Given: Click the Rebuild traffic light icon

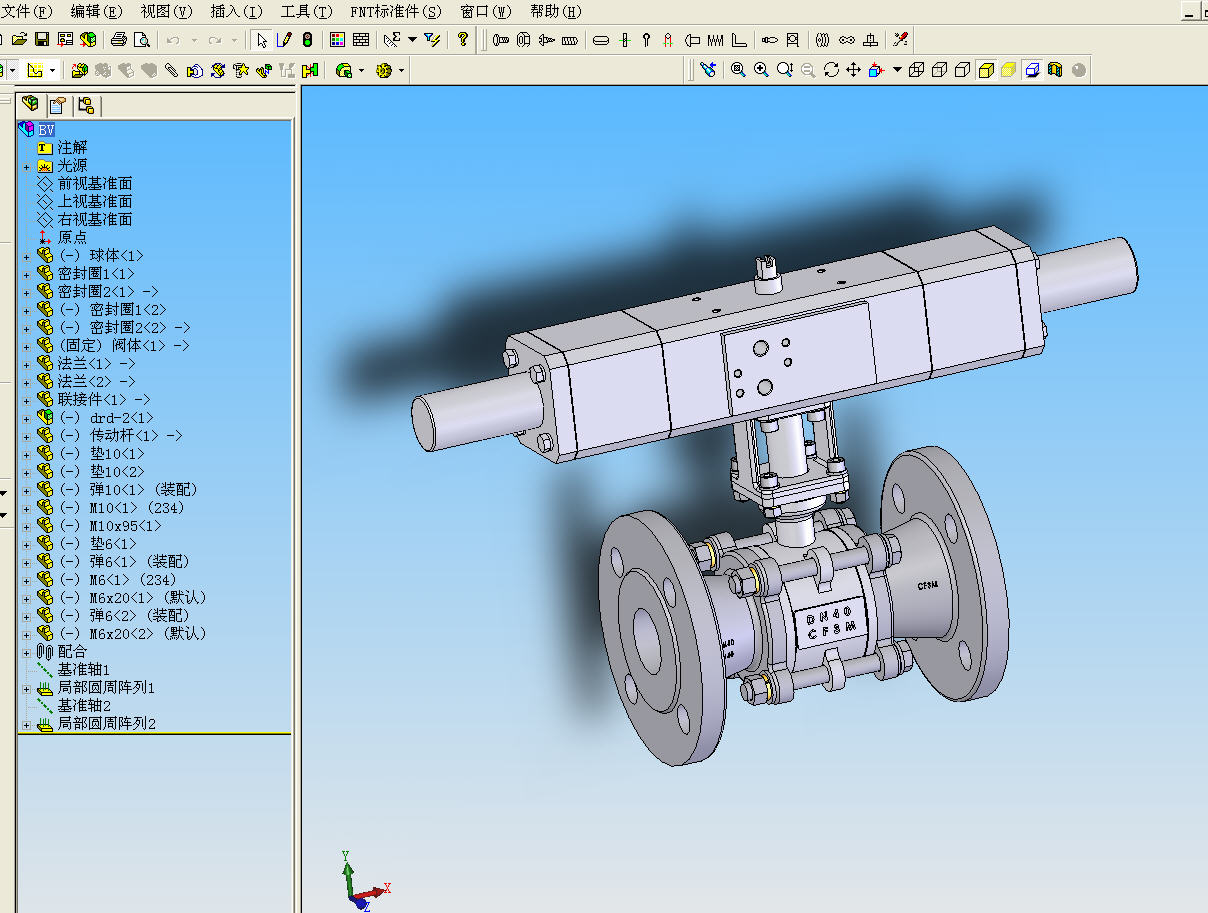Looking at the screenshot, I should tap(307, 40).
